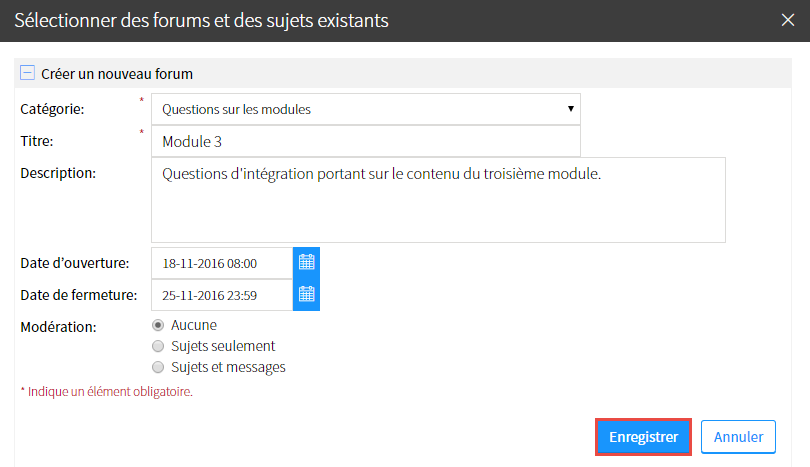Screen dimensions: 810x467
Task: Focus the opening date field 18-11-2016
Action: pos(222,263)
